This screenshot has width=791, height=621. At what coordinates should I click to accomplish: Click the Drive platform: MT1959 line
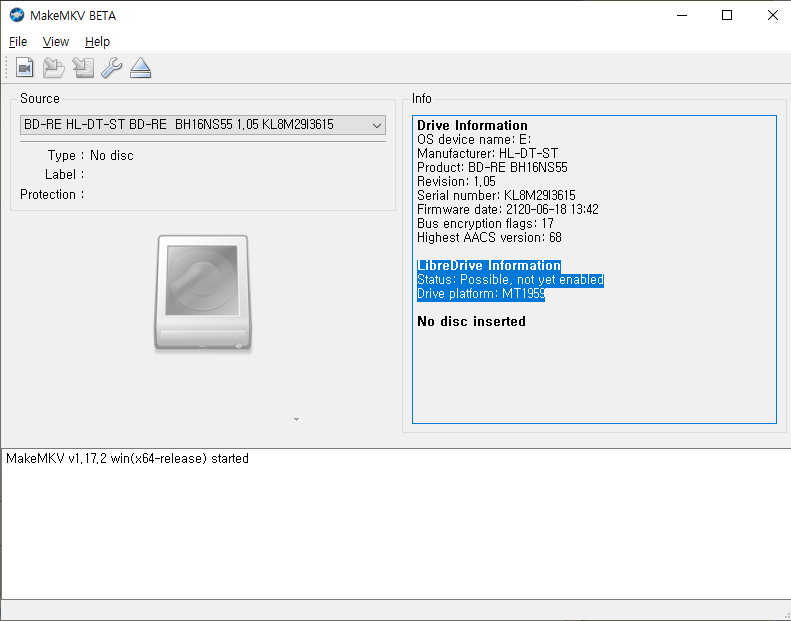pyautogui.click(x=481, y=294)
